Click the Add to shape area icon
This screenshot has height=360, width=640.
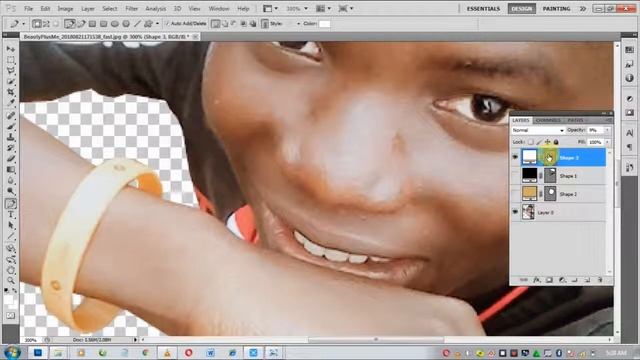[225, 24]
